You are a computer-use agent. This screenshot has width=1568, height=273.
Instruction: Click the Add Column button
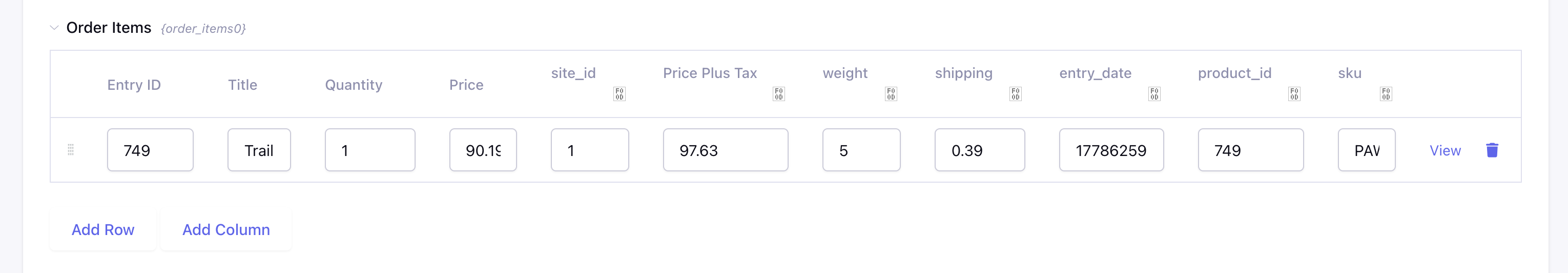pyautogui.click(x=226, y=230)
